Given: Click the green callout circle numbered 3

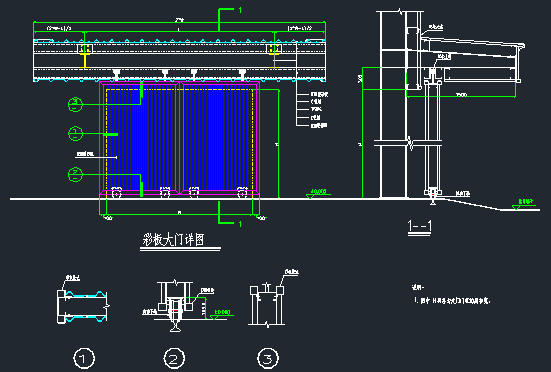Looking at the screenshot, I should [75, 104].
